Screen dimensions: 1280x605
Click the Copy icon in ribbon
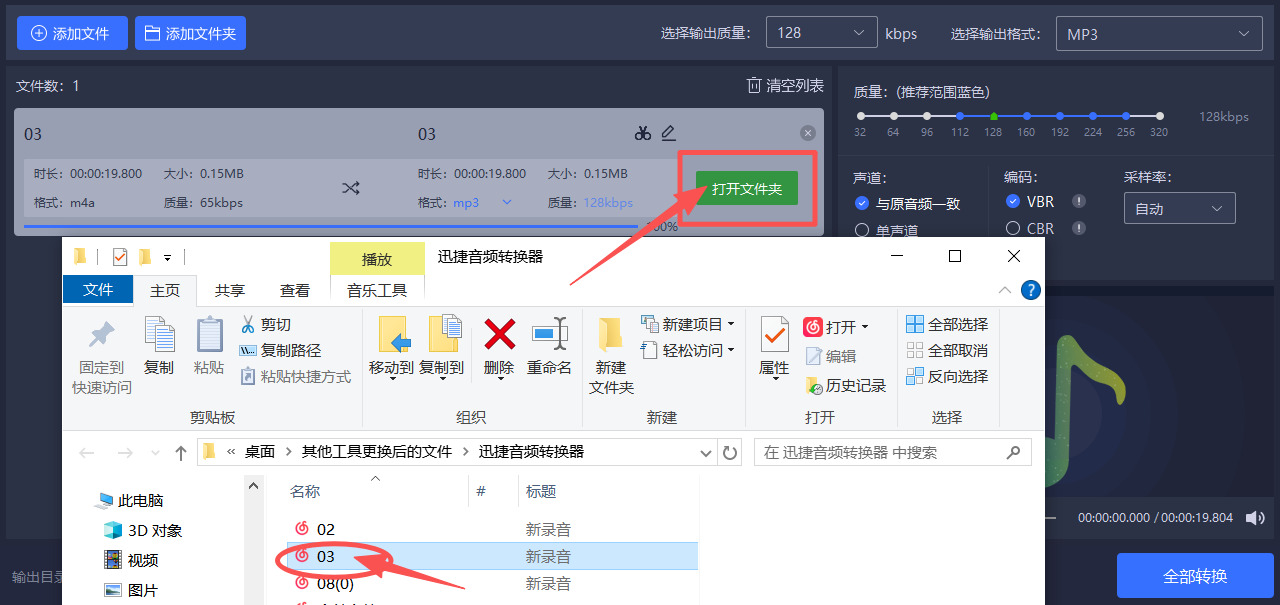tap(159, 334)
